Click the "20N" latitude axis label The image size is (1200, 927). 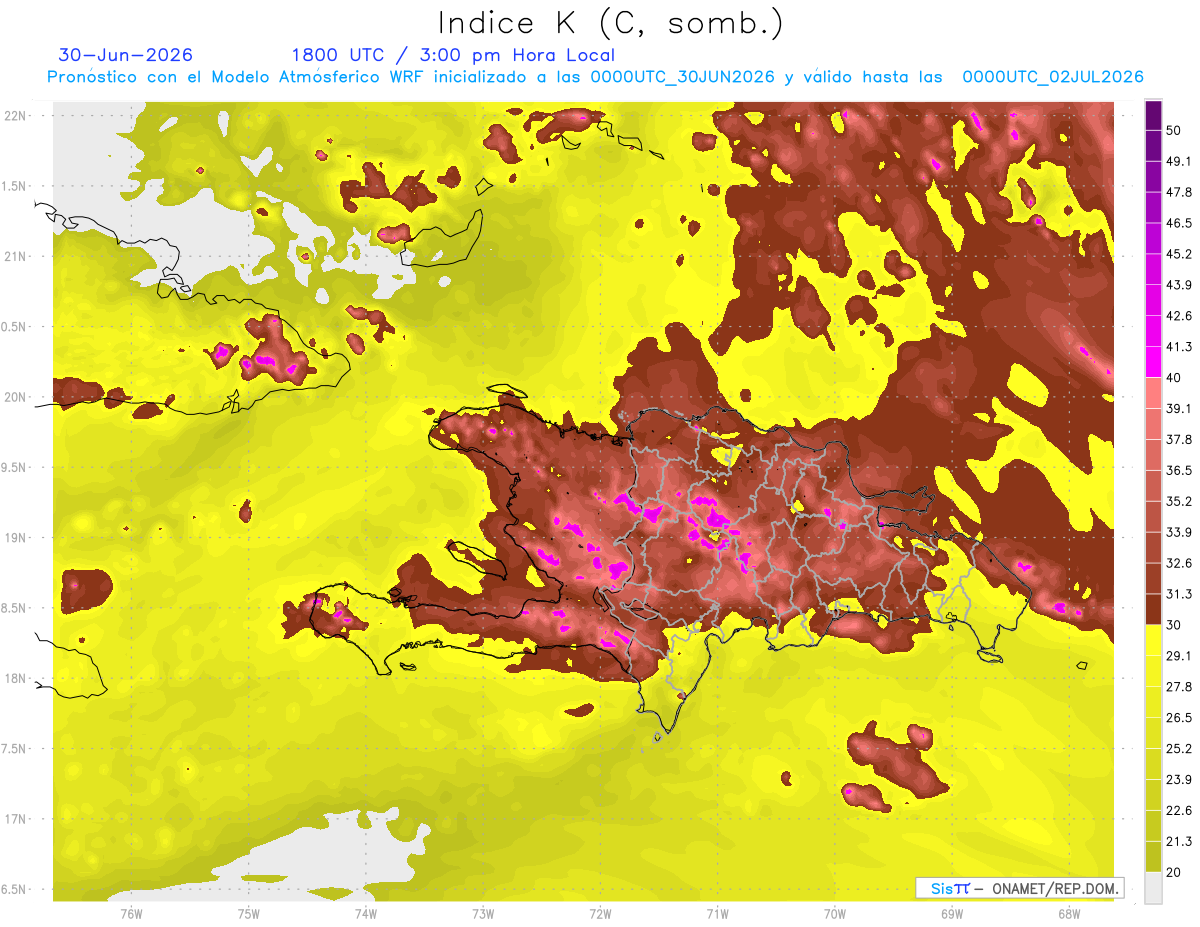tap(16, 397)
